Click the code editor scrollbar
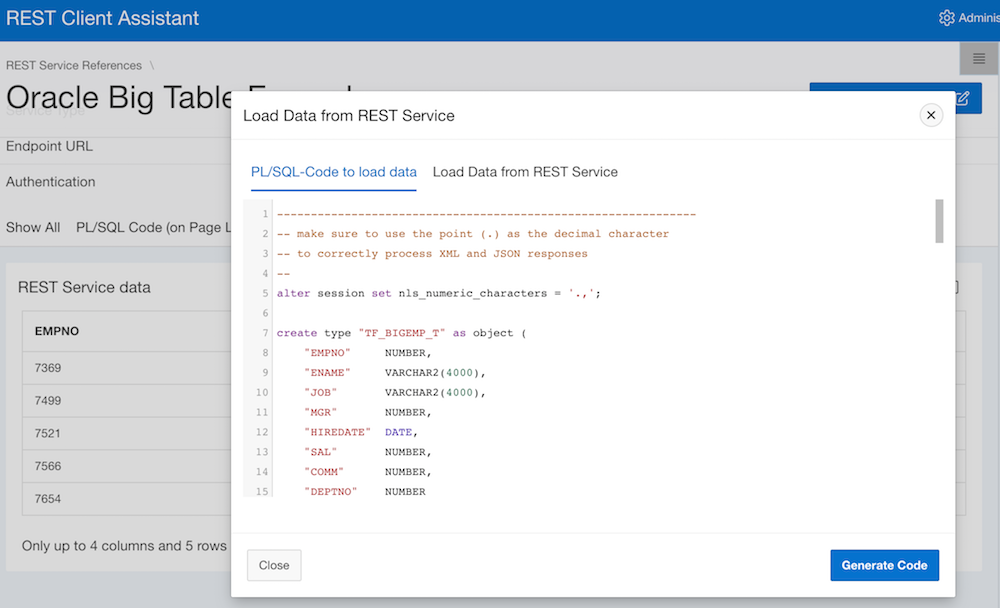Image resolution: width=1000 pixels, height=608 pixels. 937,220
